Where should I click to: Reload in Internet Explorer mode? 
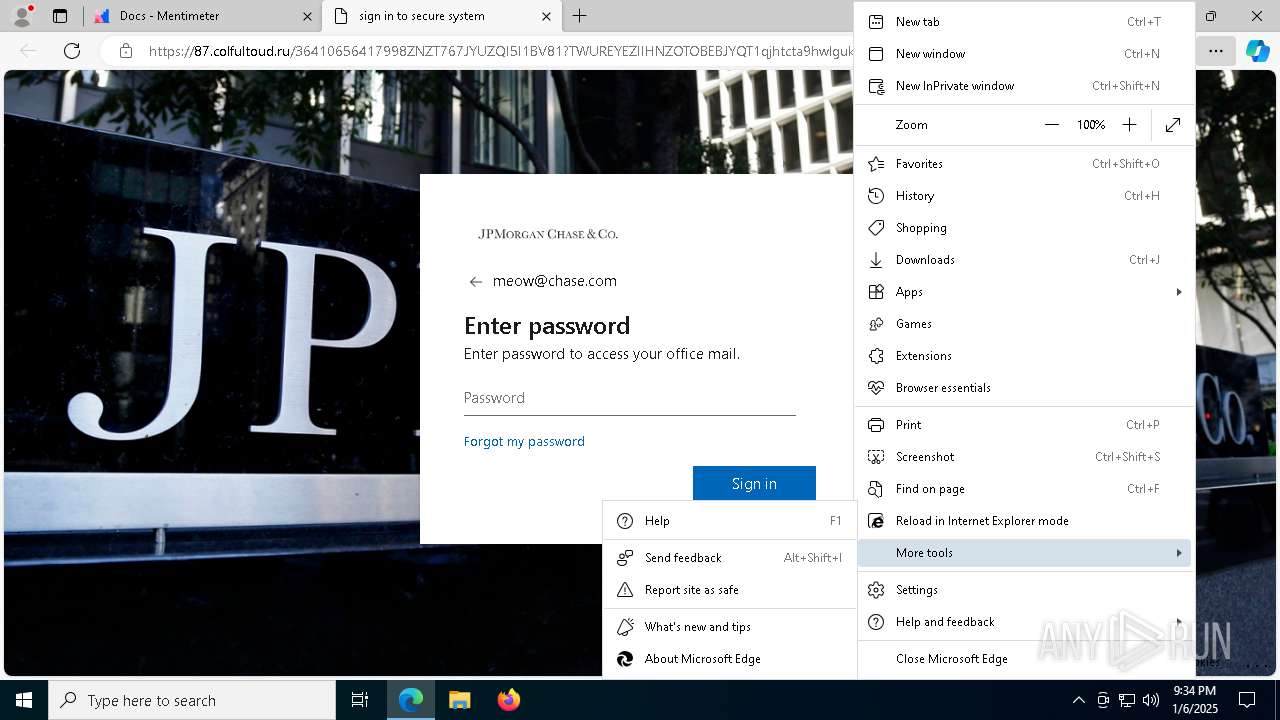coord(1025,521)
